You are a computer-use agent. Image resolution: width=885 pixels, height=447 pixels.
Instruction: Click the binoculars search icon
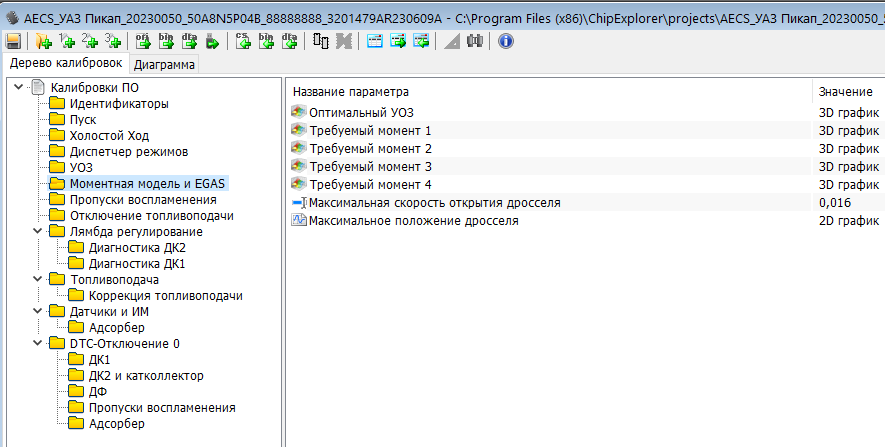pos(475,41)
